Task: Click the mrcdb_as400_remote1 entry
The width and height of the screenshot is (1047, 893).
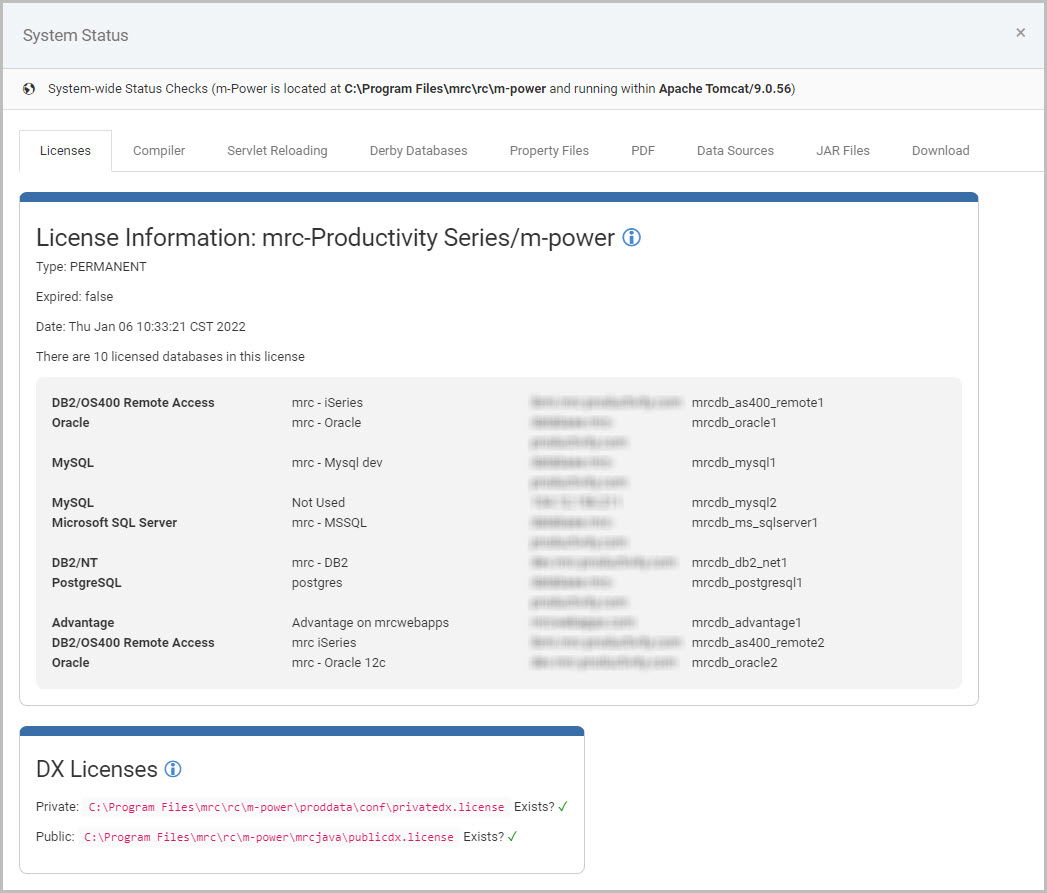Action: click(x=757, y=403)
